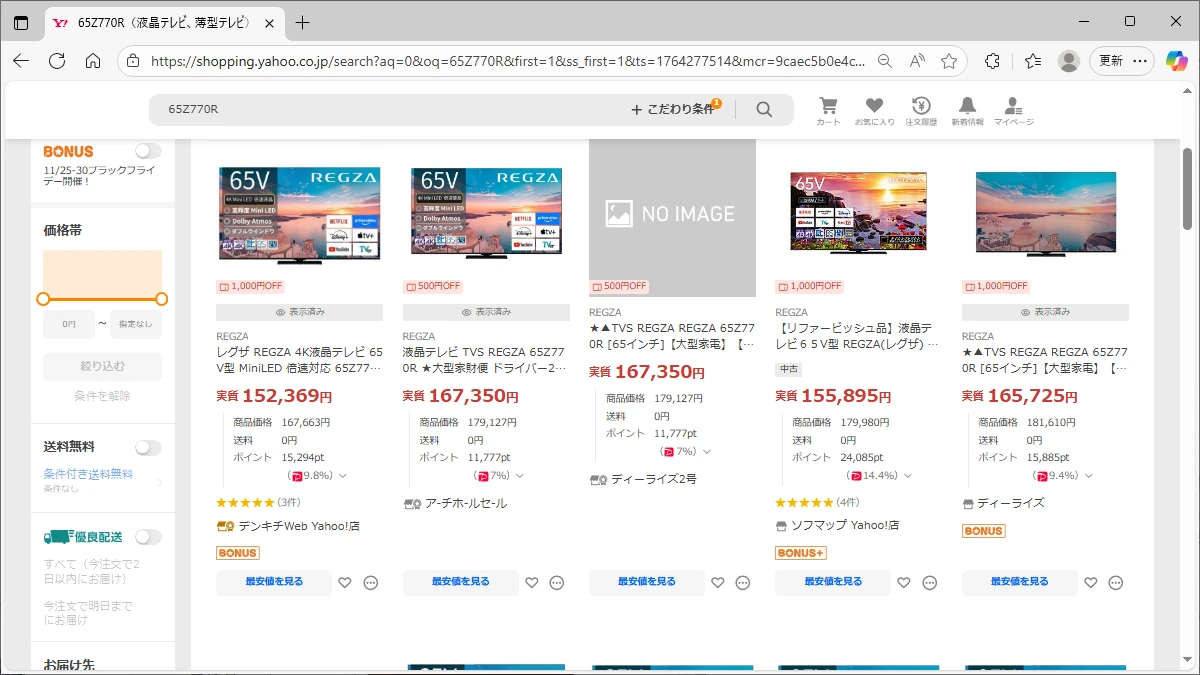Click the search magnifier icon
The height and width of the screenshot is (675, 1200).
pyautogui.click(x=764, y=110)
